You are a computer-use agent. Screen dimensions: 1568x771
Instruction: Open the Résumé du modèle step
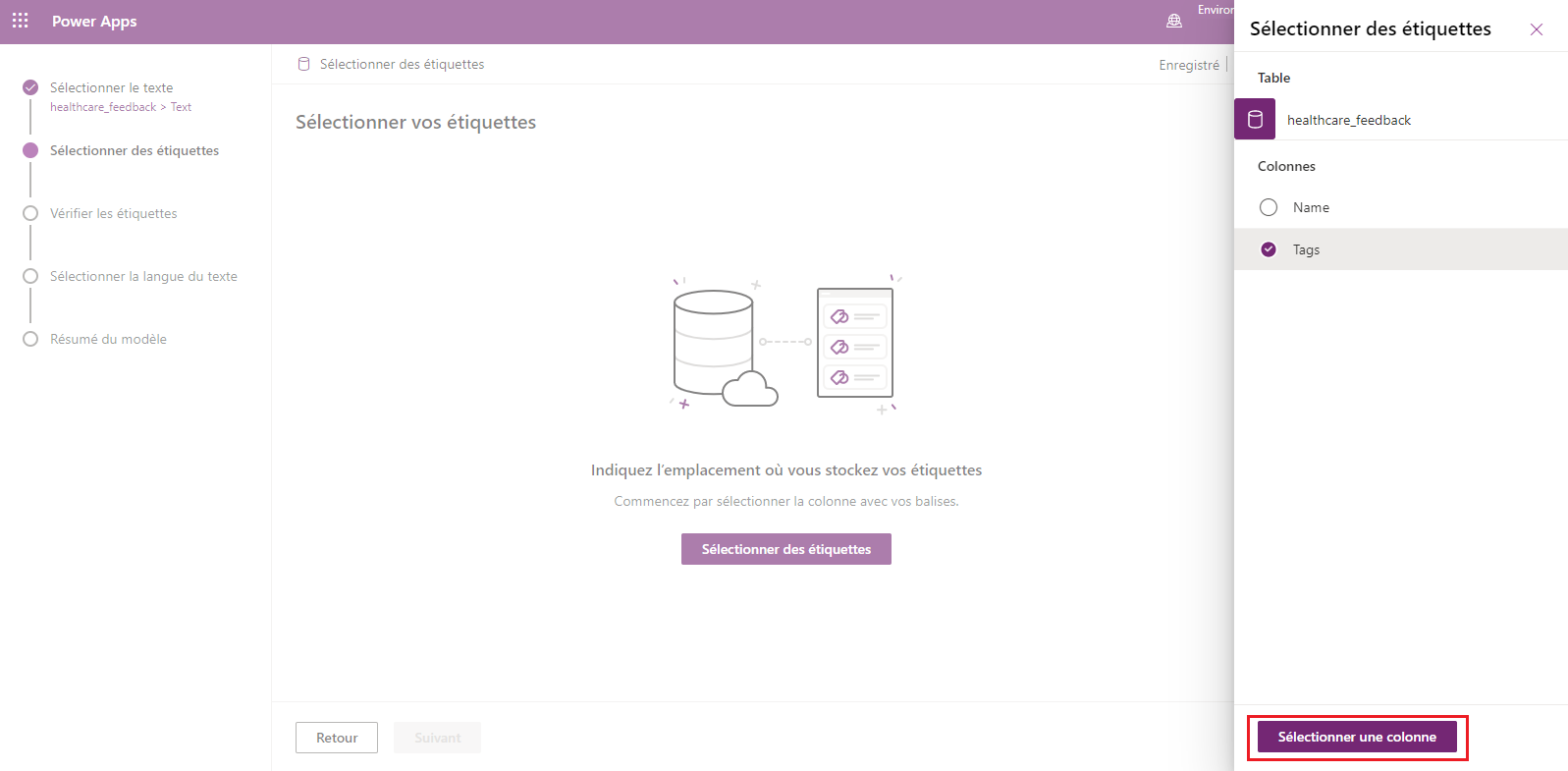[108, 339]
